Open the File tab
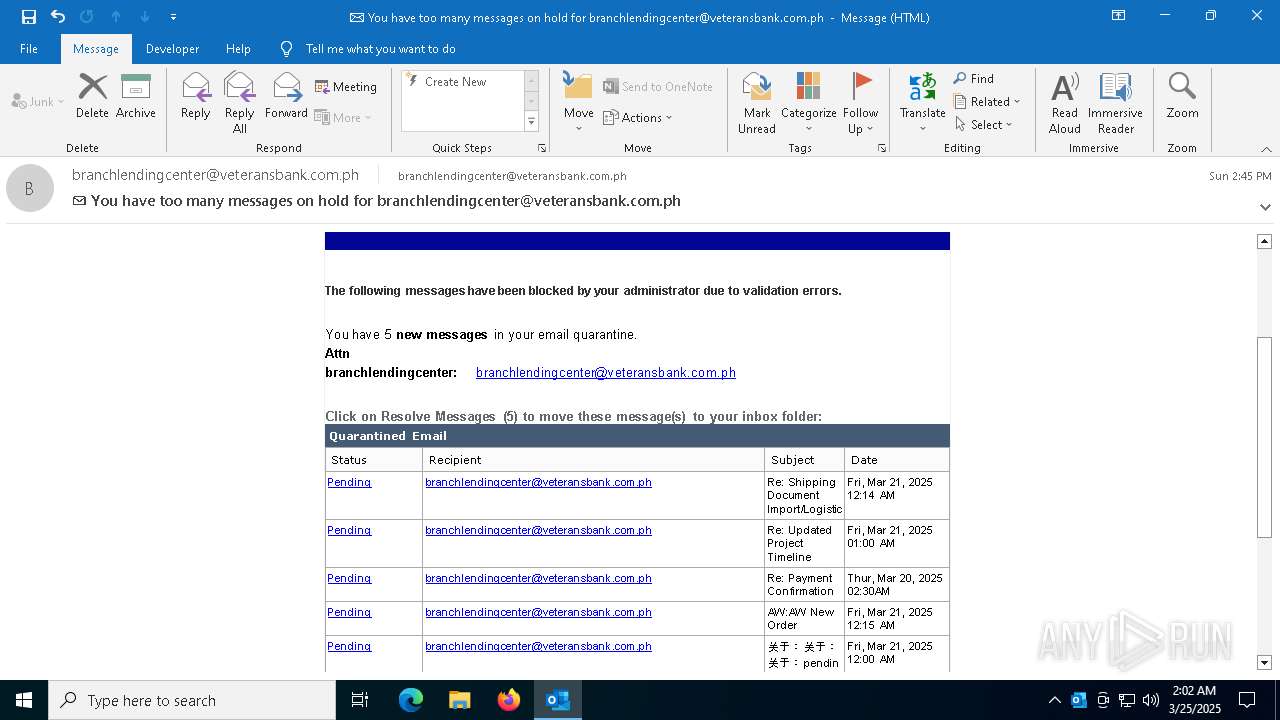 [29, 48]
